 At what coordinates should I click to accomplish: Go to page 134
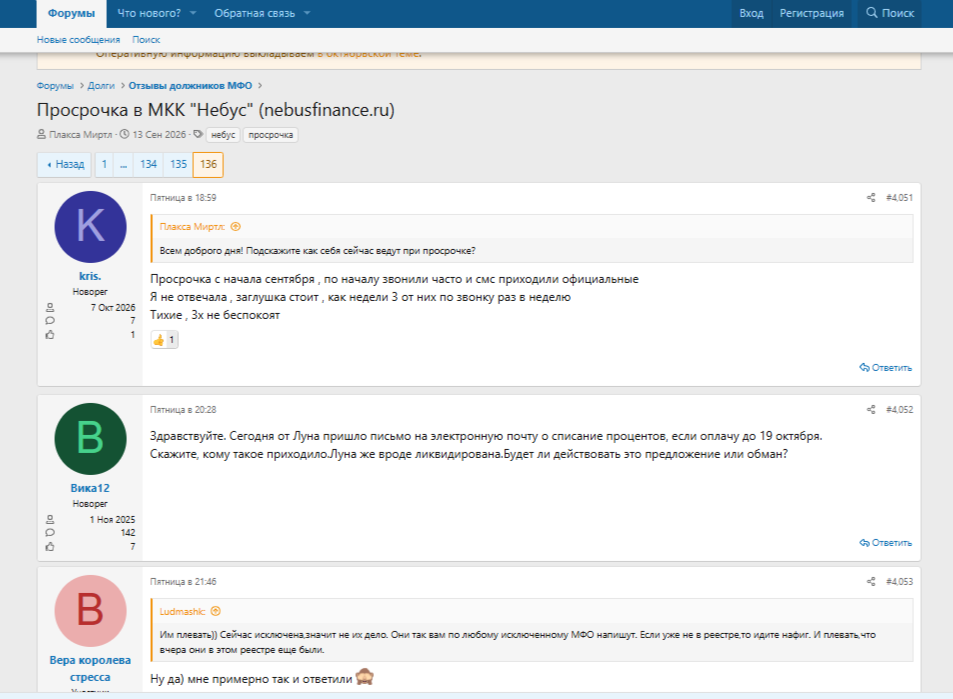148,165
